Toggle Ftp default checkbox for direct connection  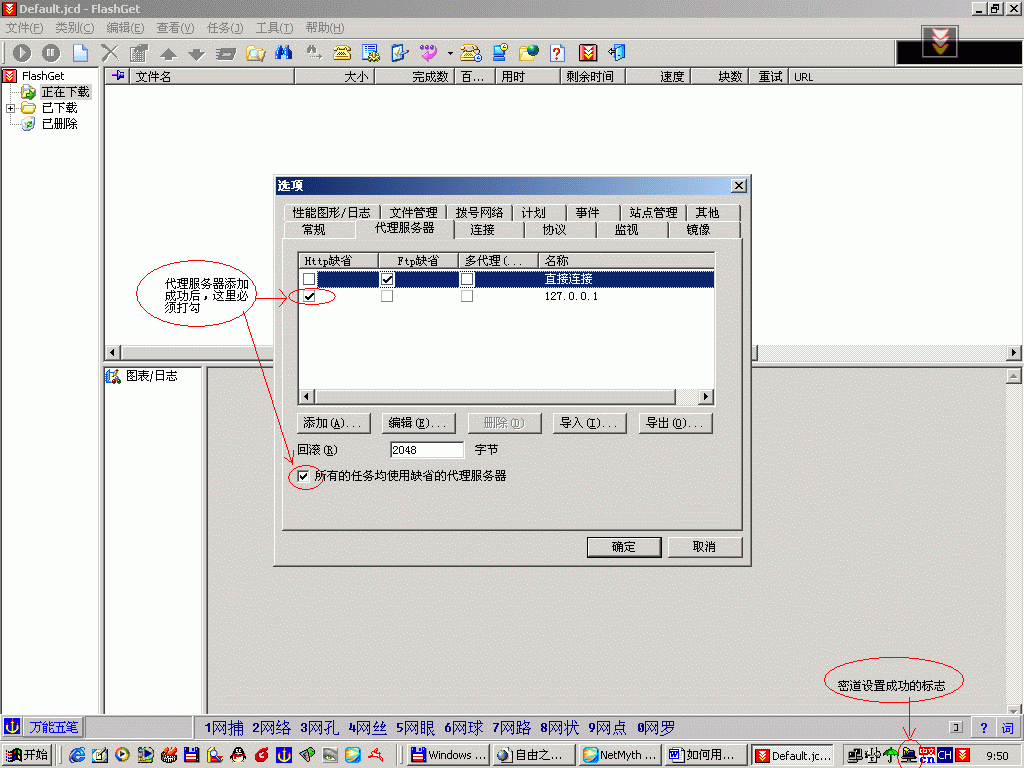[x=387, y=280]
